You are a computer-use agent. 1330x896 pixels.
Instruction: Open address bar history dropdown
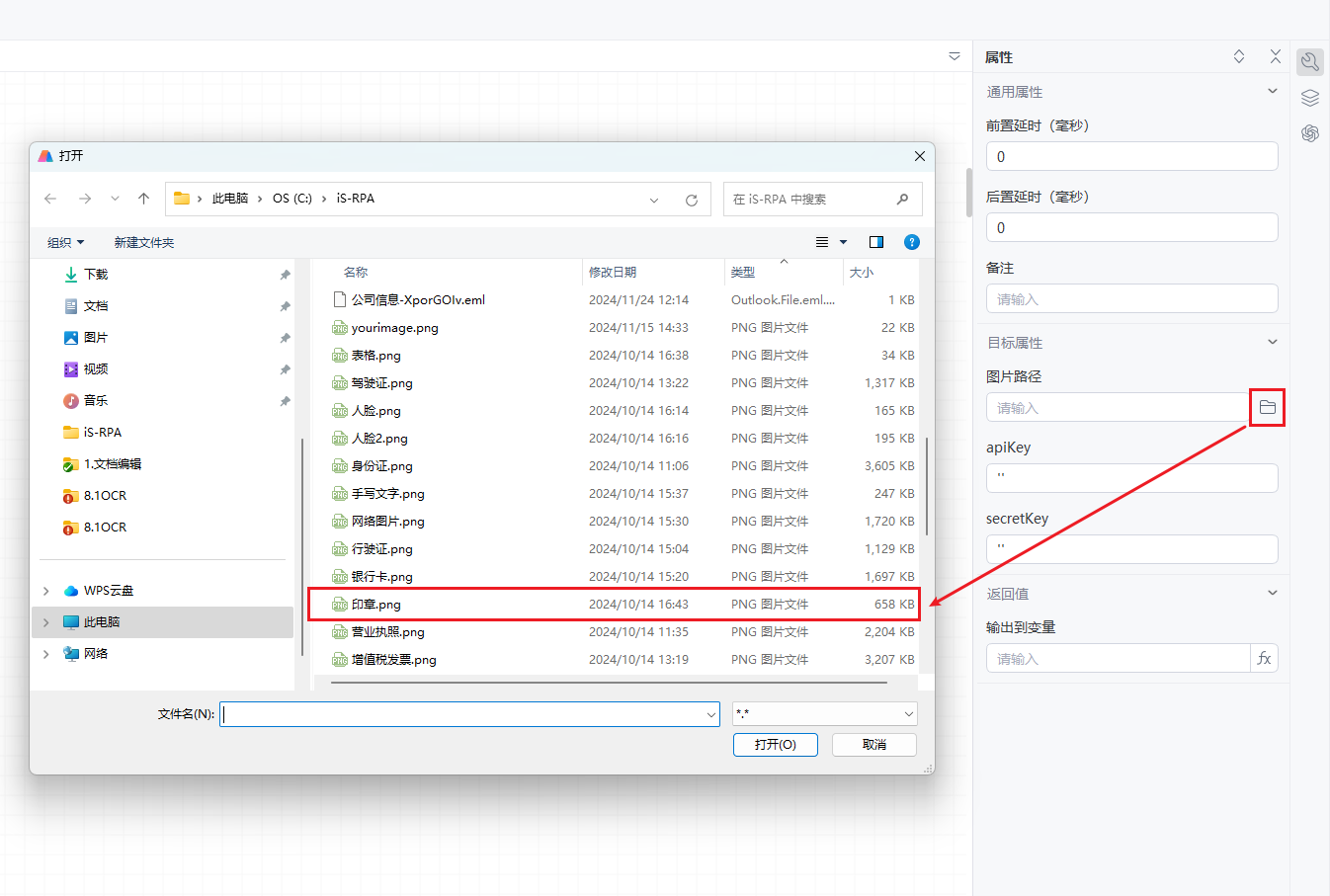coord(654,200)
